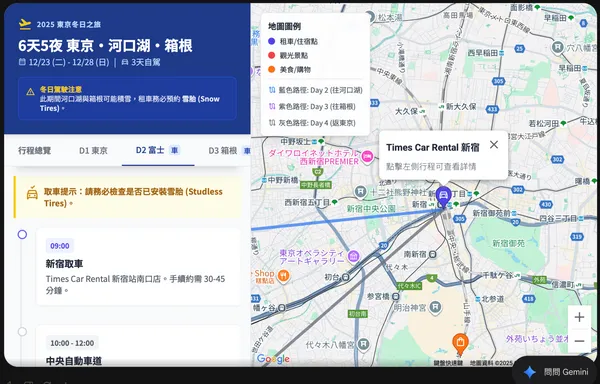Screen dimensions: 600x384
Task: Click the 2025 東京冬日之旅 header label
Action: coord(69,24)
